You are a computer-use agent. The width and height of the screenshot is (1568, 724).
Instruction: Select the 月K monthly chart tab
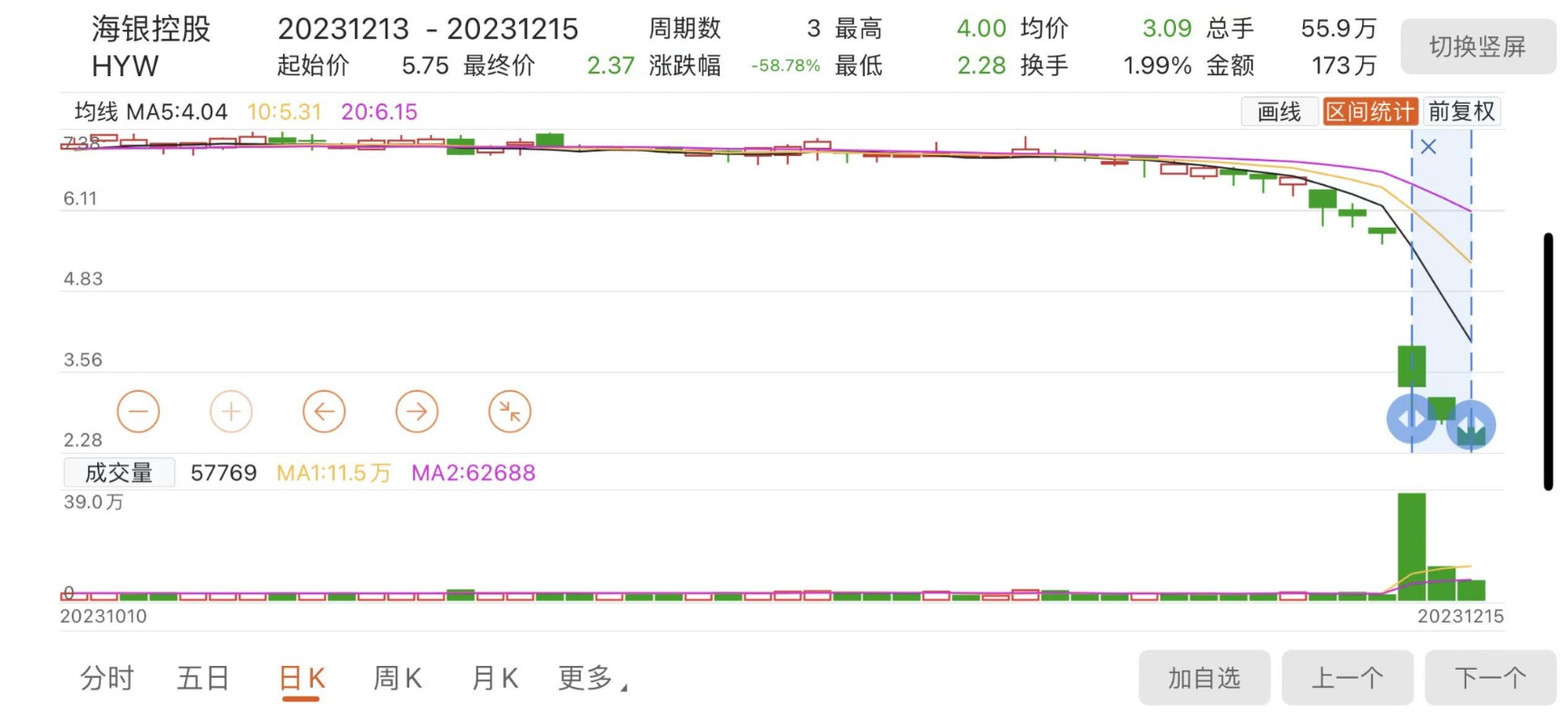pos(495,678)
